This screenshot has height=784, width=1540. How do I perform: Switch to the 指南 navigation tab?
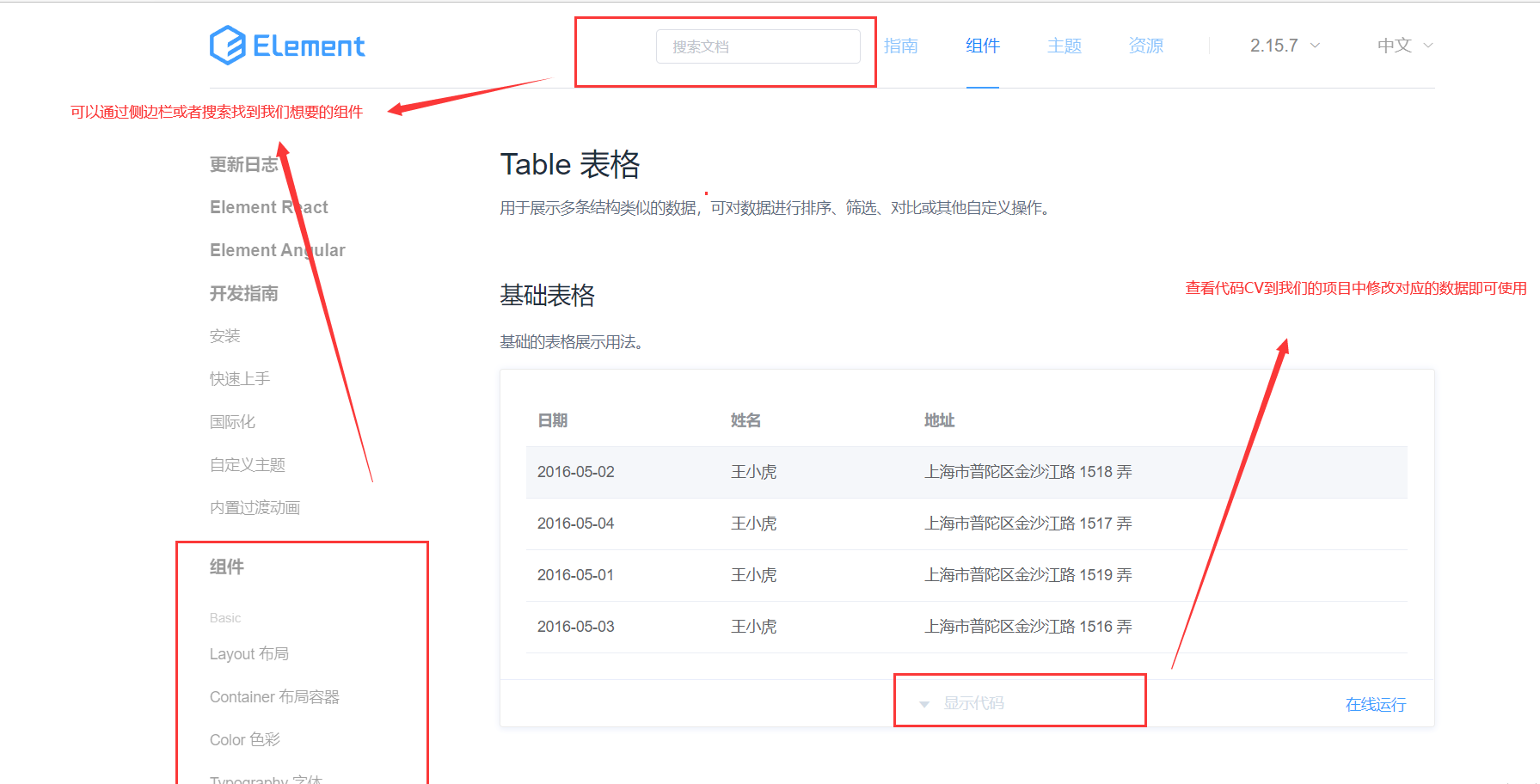[900, 46]
